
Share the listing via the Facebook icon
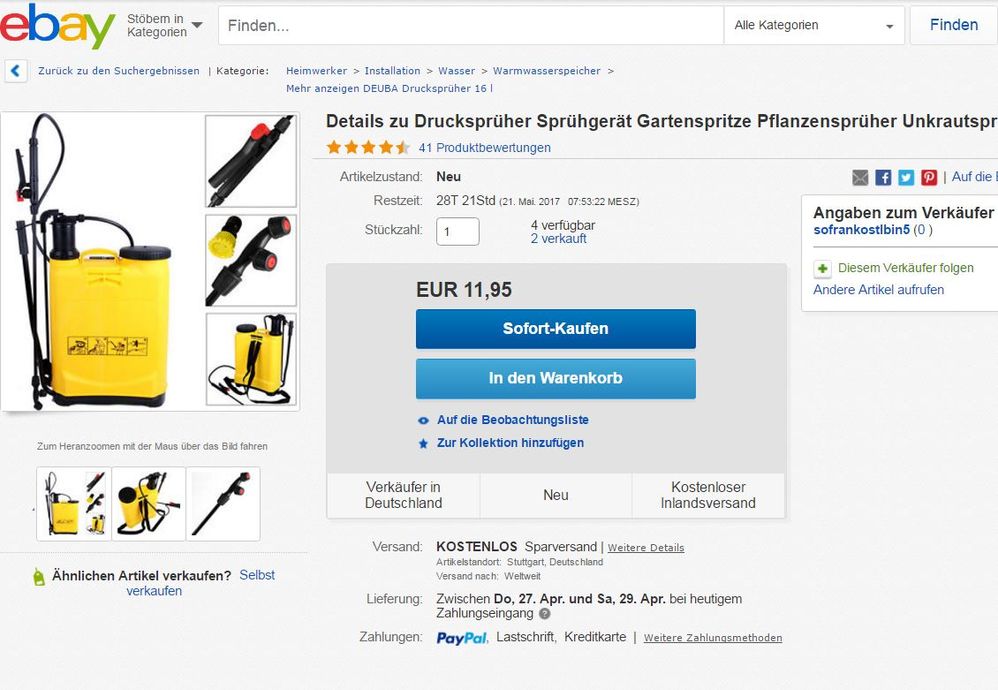[882, 177]
